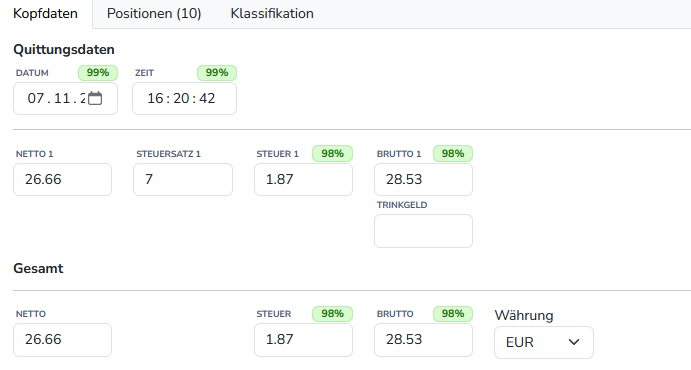Click the Steuersatz 1 field containing 7

point(183,179)
